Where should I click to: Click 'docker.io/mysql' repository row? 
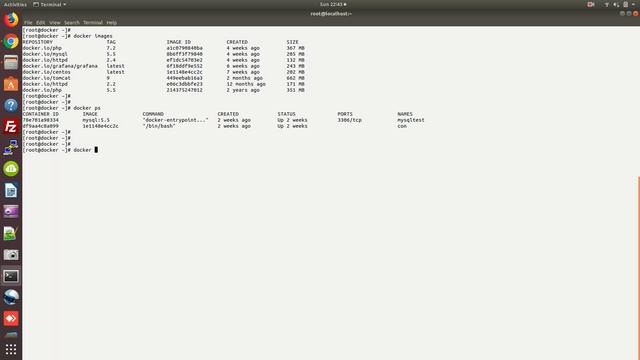45,54
